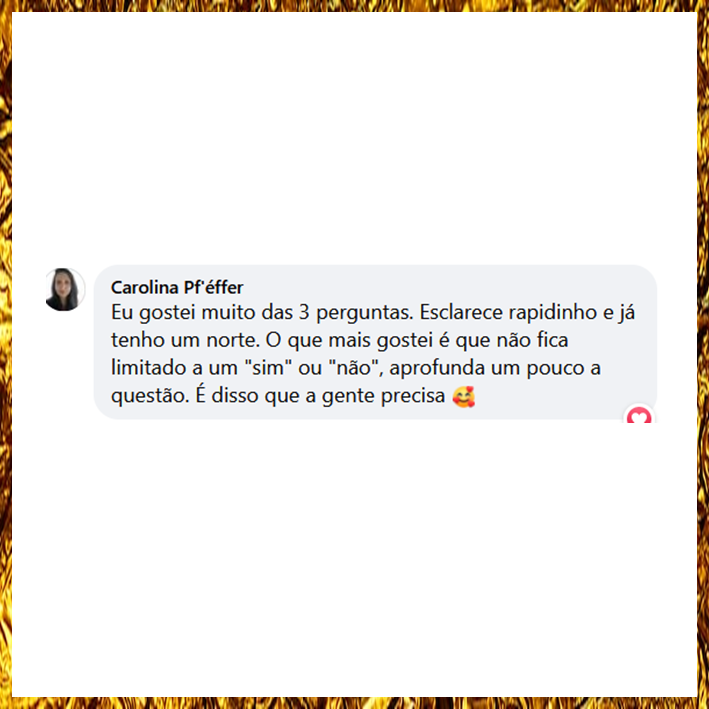The height and width of the screenshot is (709, 709).
Task: Click the quoted word "não" in comment
Action: click(x=354, y=367)
